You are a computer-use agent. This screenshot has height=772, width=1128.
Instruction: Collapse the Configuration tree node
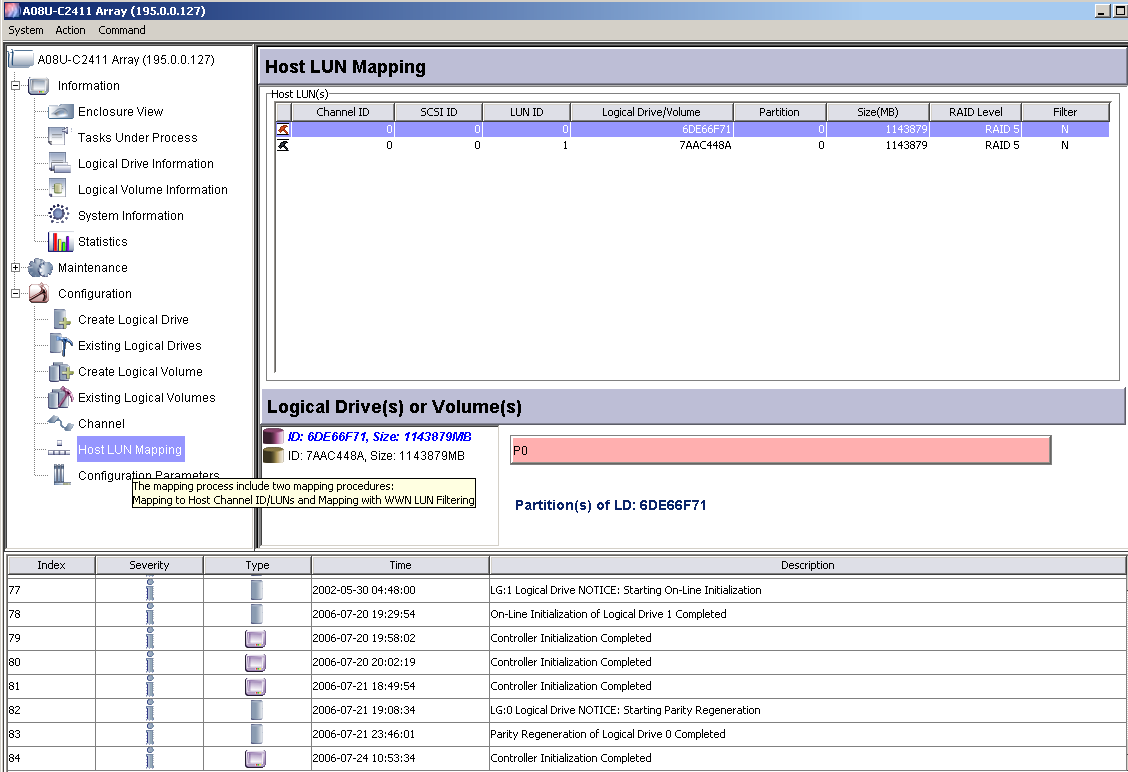point(16,294)
